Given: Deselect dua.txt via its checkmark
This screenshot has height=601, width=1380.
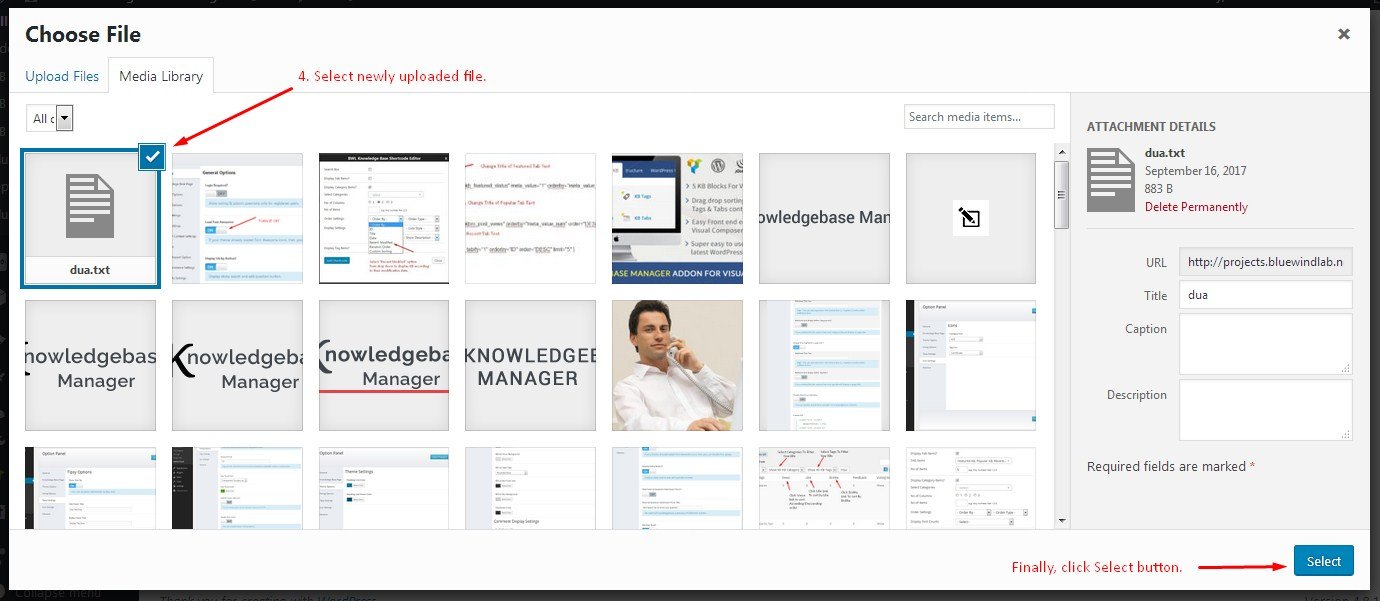Looking at the screenshot, I should click(152, 155).
